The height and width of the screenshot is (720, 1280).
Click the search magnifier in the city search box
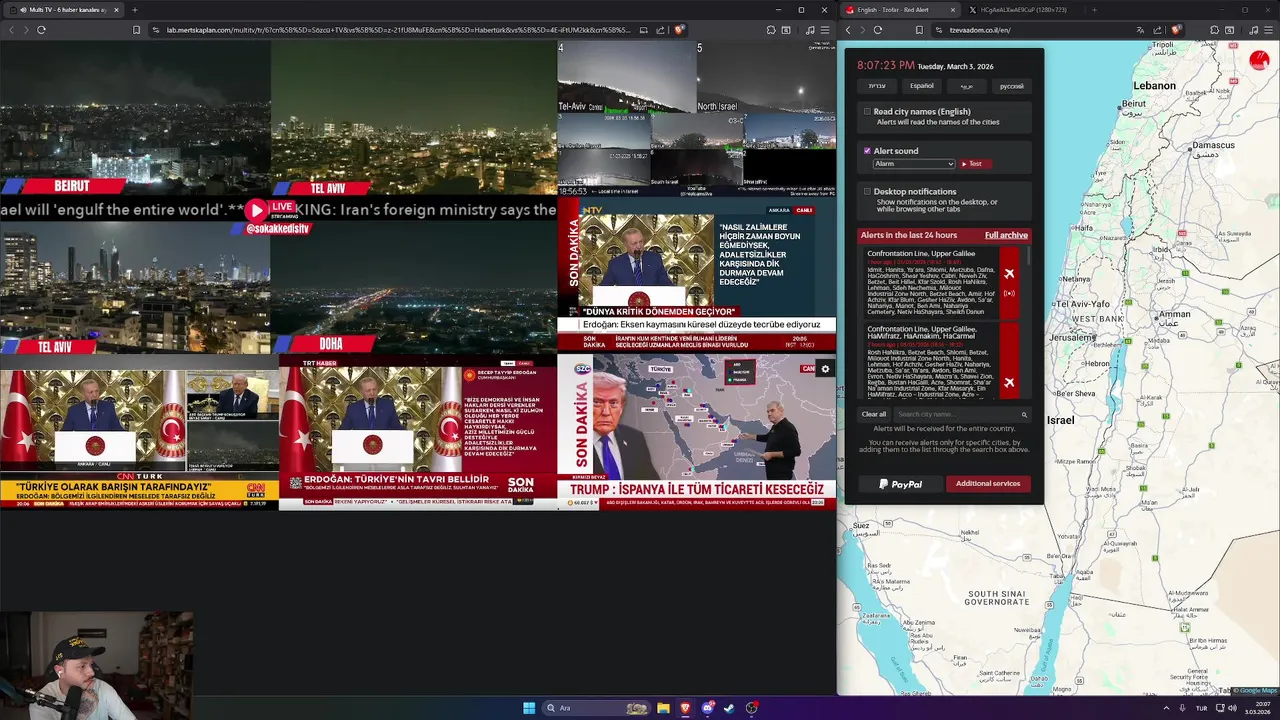[x=1024, y=414]
